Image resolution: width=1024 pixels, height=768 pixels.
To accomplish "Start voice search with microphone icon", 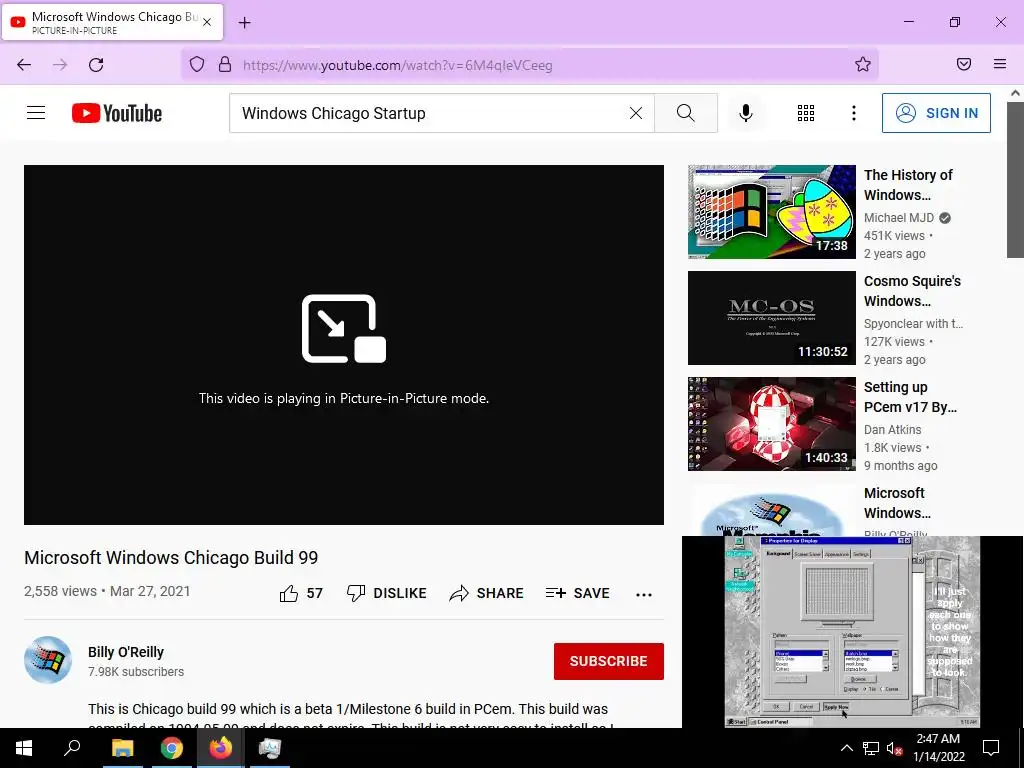I will click(746, 113).
